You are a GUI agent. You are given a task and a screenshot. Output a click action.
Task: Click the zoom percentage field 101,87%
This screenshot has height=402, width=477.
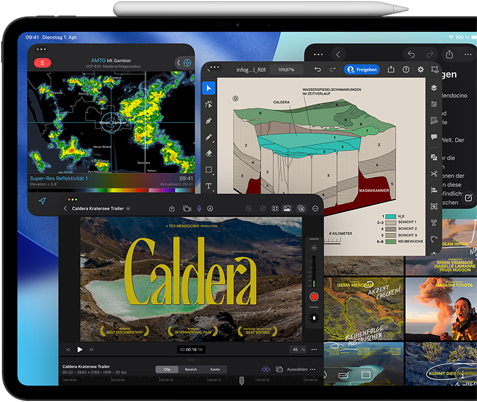(286, 70)
